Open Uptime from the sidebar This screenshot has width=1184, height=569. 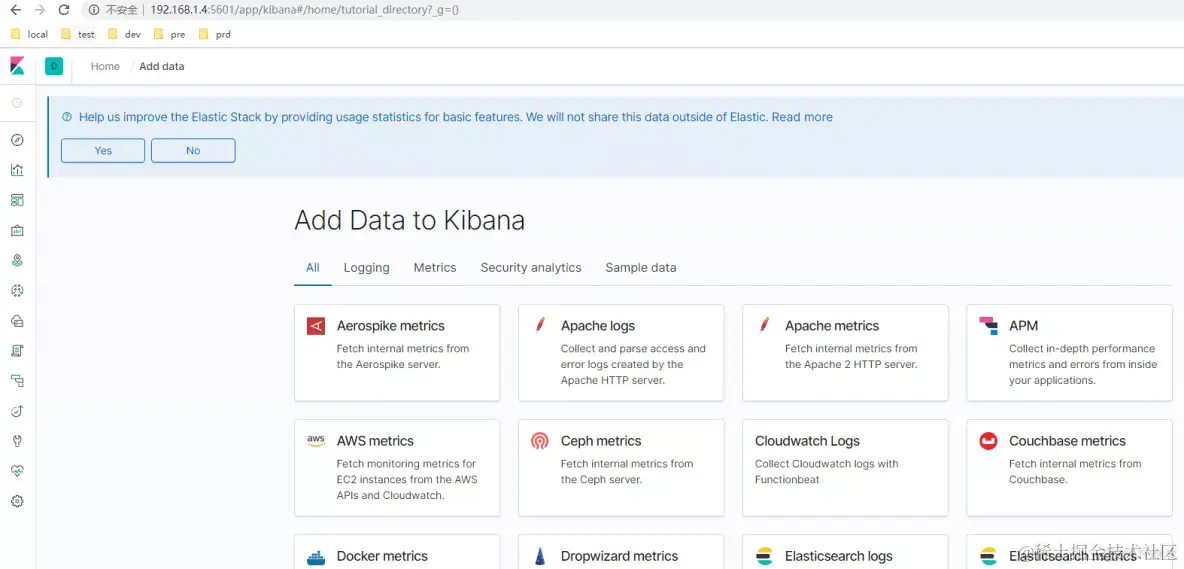[17, 411]
